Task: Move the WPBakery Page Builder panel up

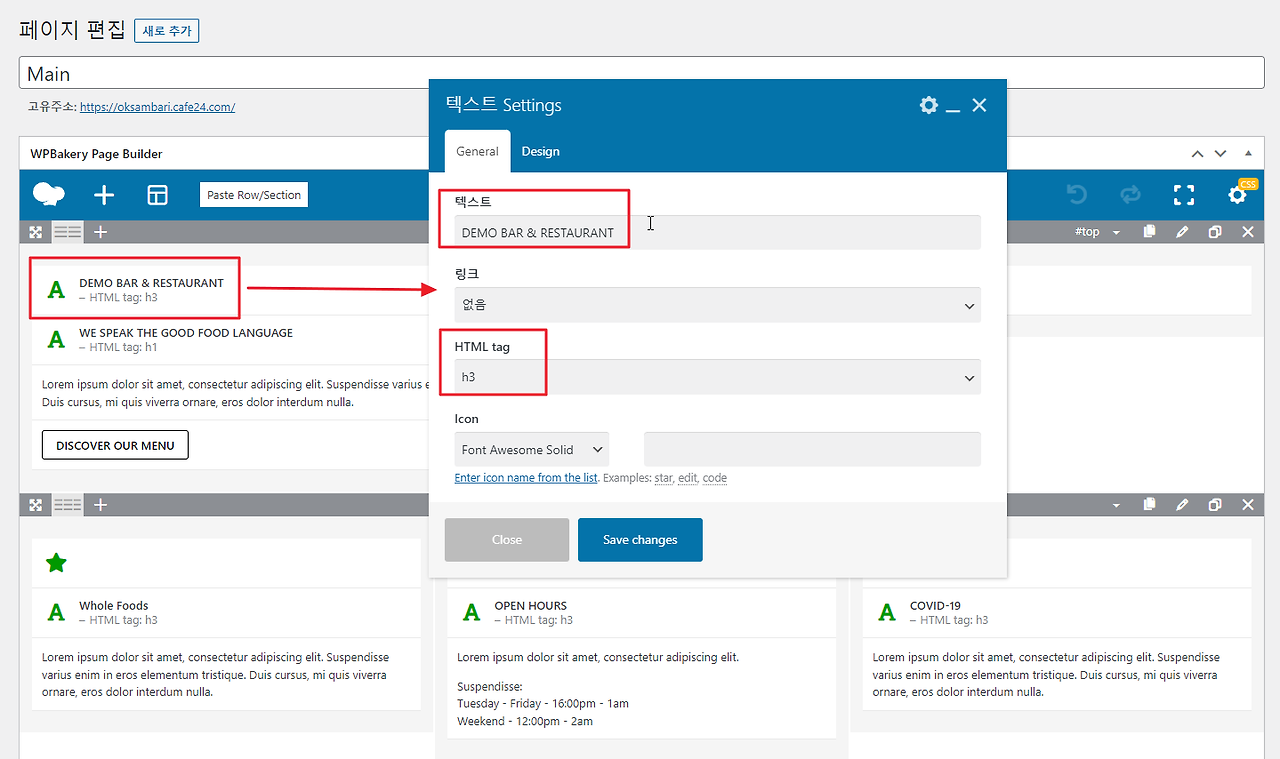Action: click(x=1197, y=154)
